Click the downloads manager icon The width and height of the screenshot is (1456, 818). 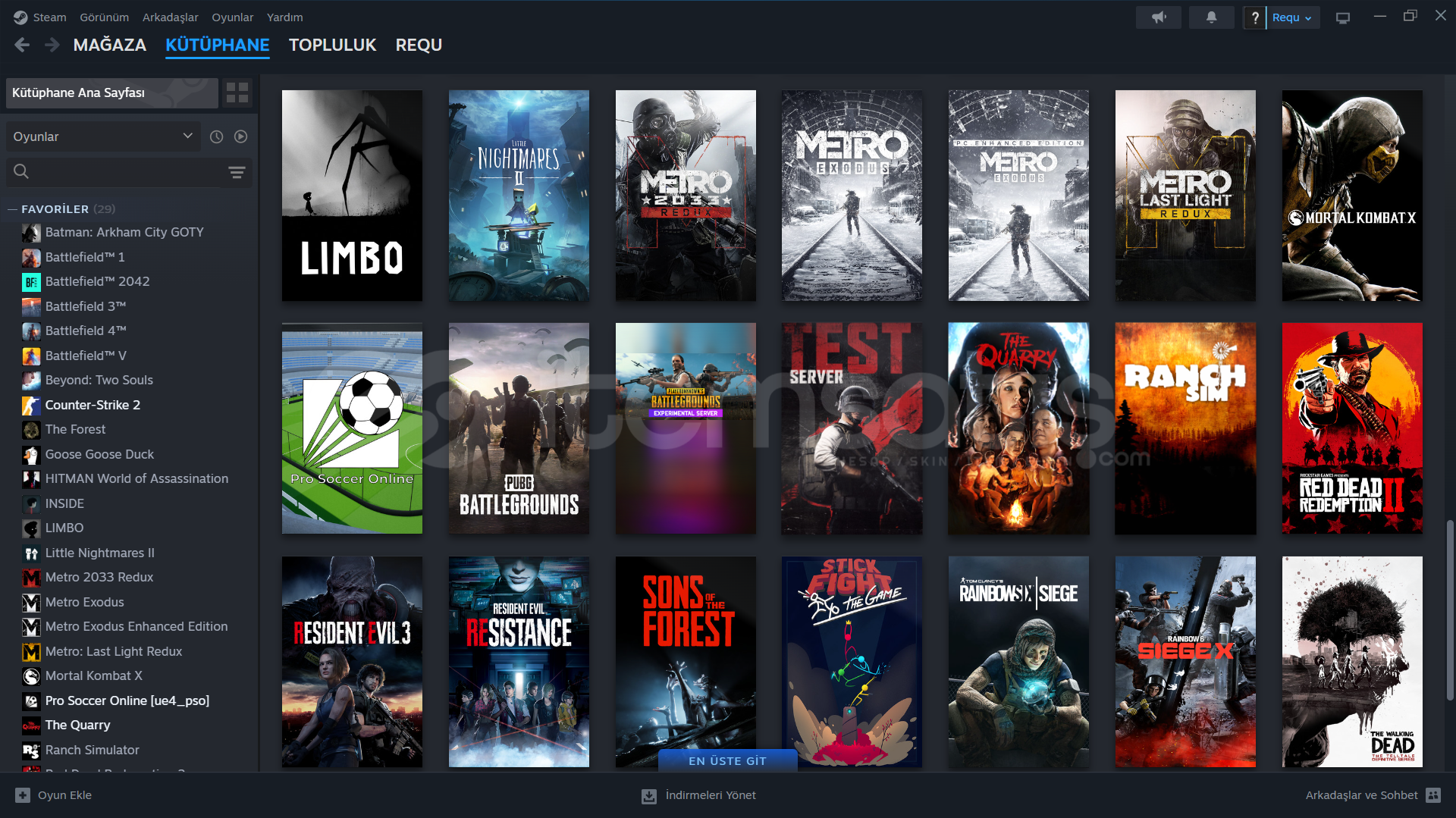(x=649, y=795)
